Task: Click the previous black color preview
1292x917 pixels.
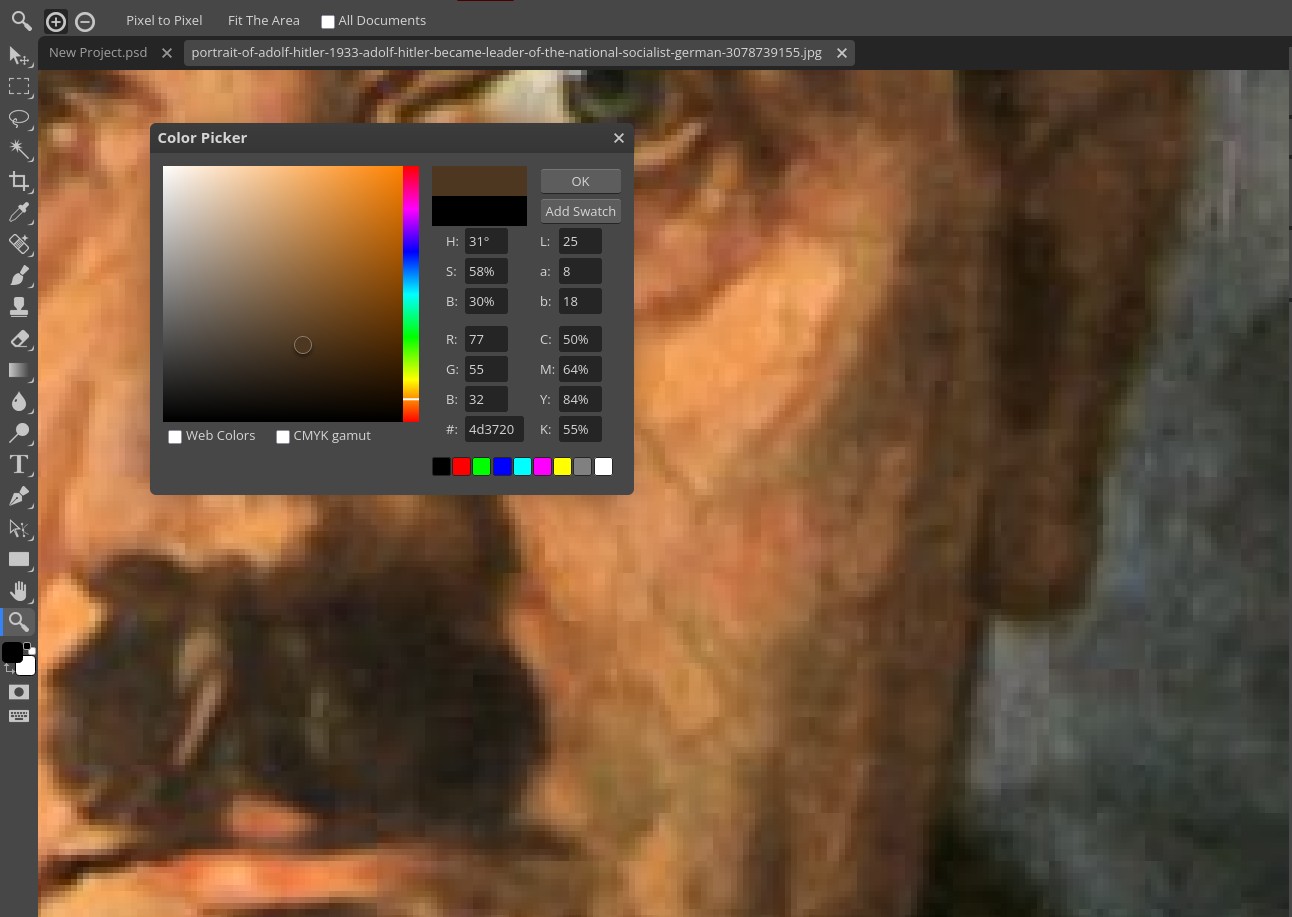Action: 479,211
